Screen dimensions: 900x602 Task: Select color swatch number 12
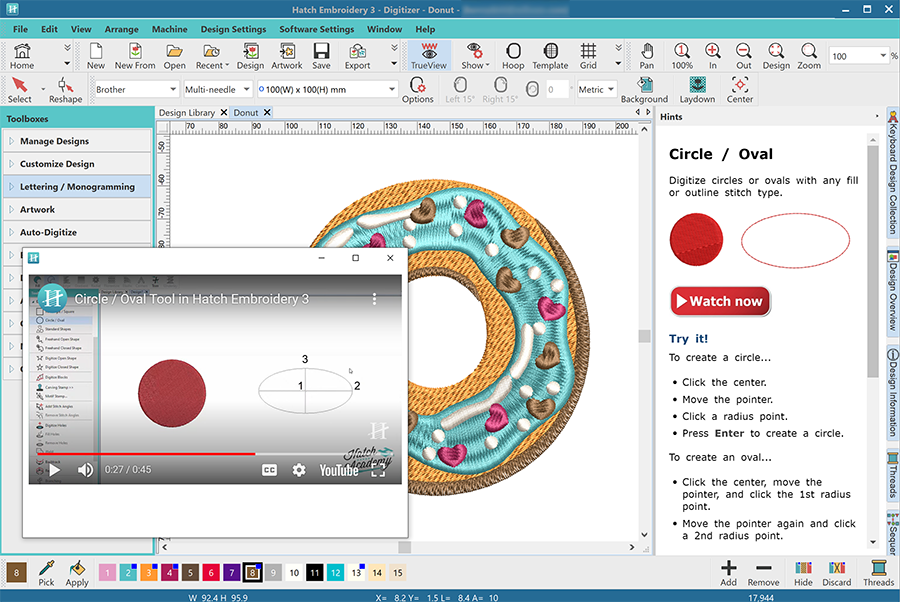click(335, 573)
